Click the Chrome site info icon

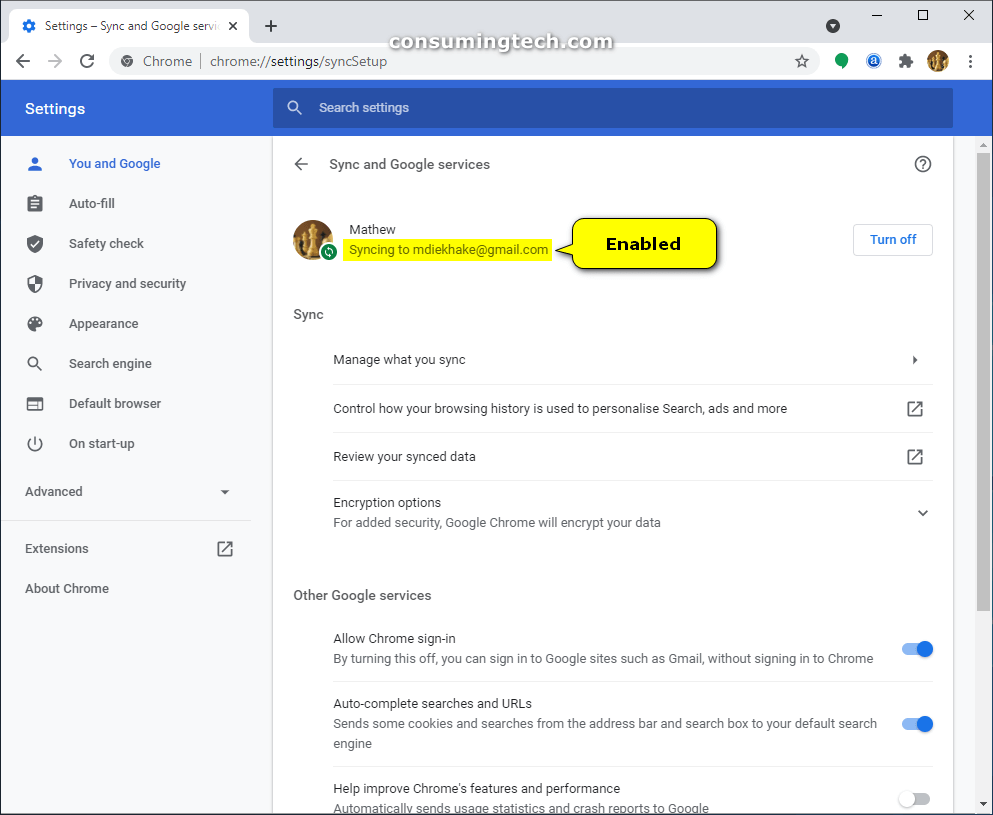click(x=127, y=61)
